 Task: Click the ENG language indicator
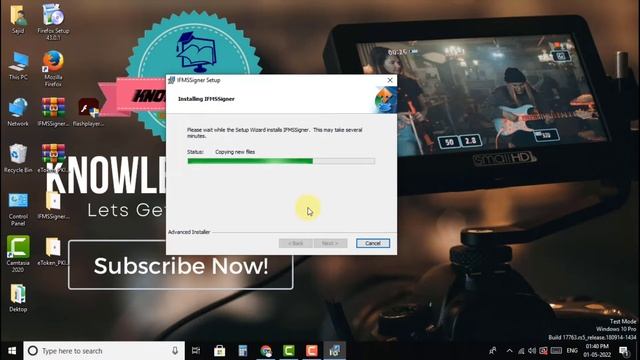pyautogui.click(x=572, y=350)
